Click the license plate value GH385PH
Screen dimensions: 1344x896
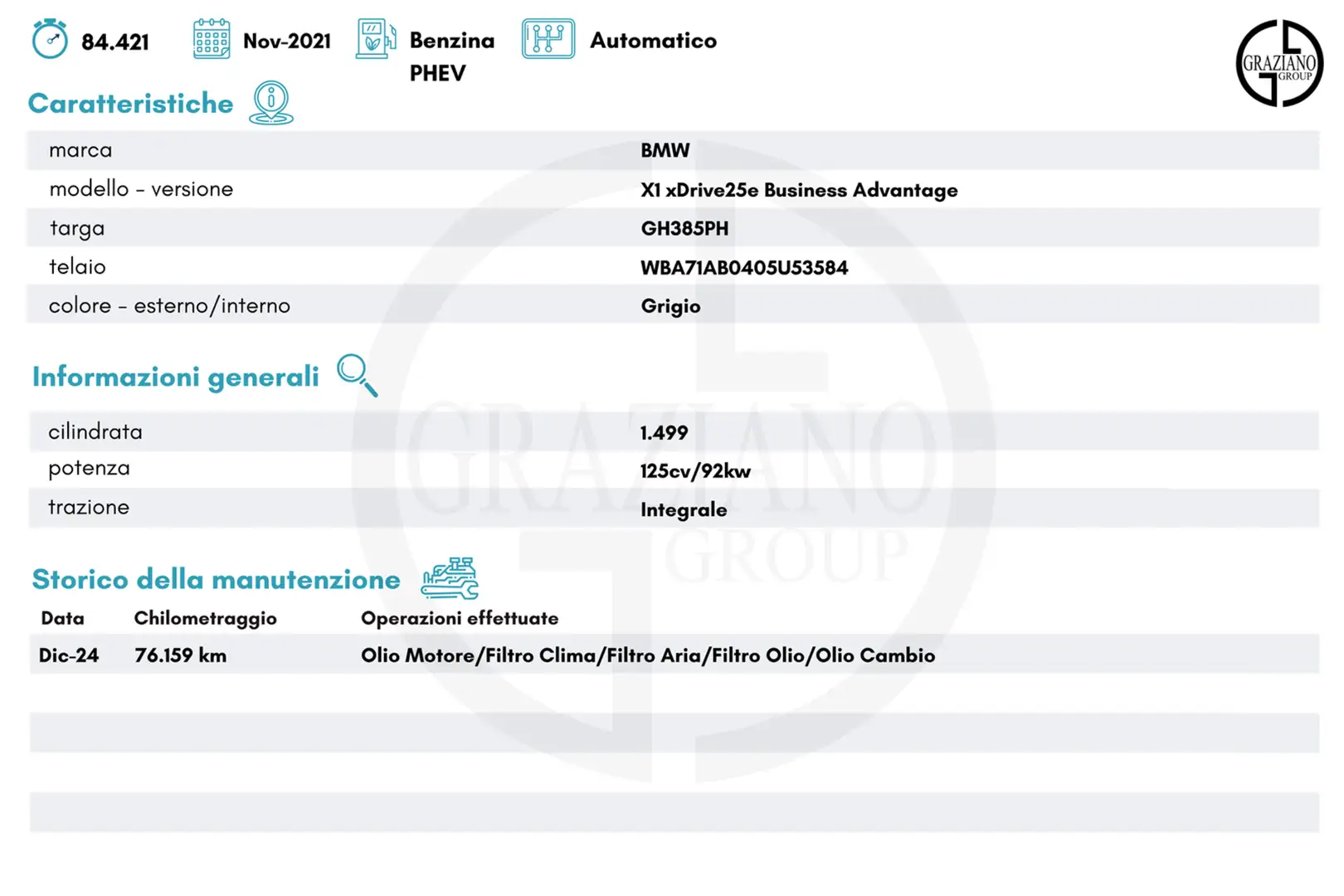pos(684,228)
